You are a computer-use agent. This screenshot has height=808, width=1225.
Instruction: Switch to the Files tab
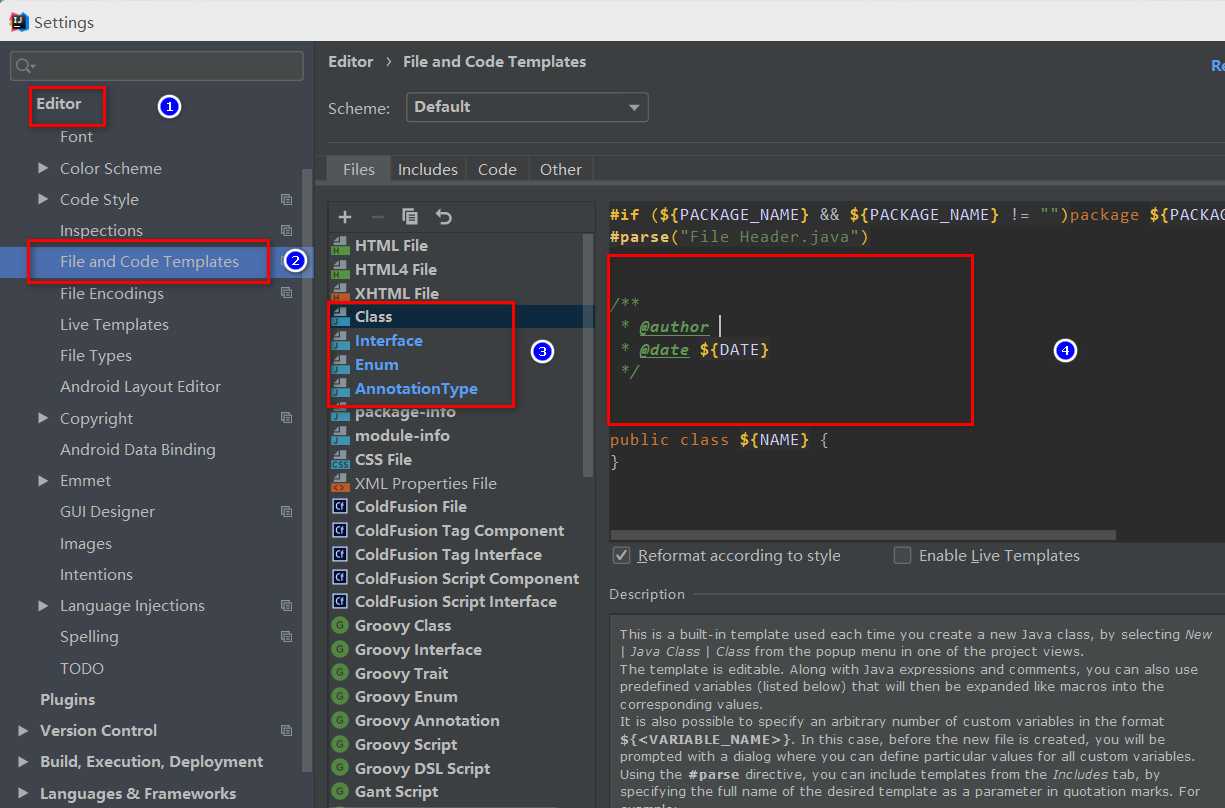point(358,169)
